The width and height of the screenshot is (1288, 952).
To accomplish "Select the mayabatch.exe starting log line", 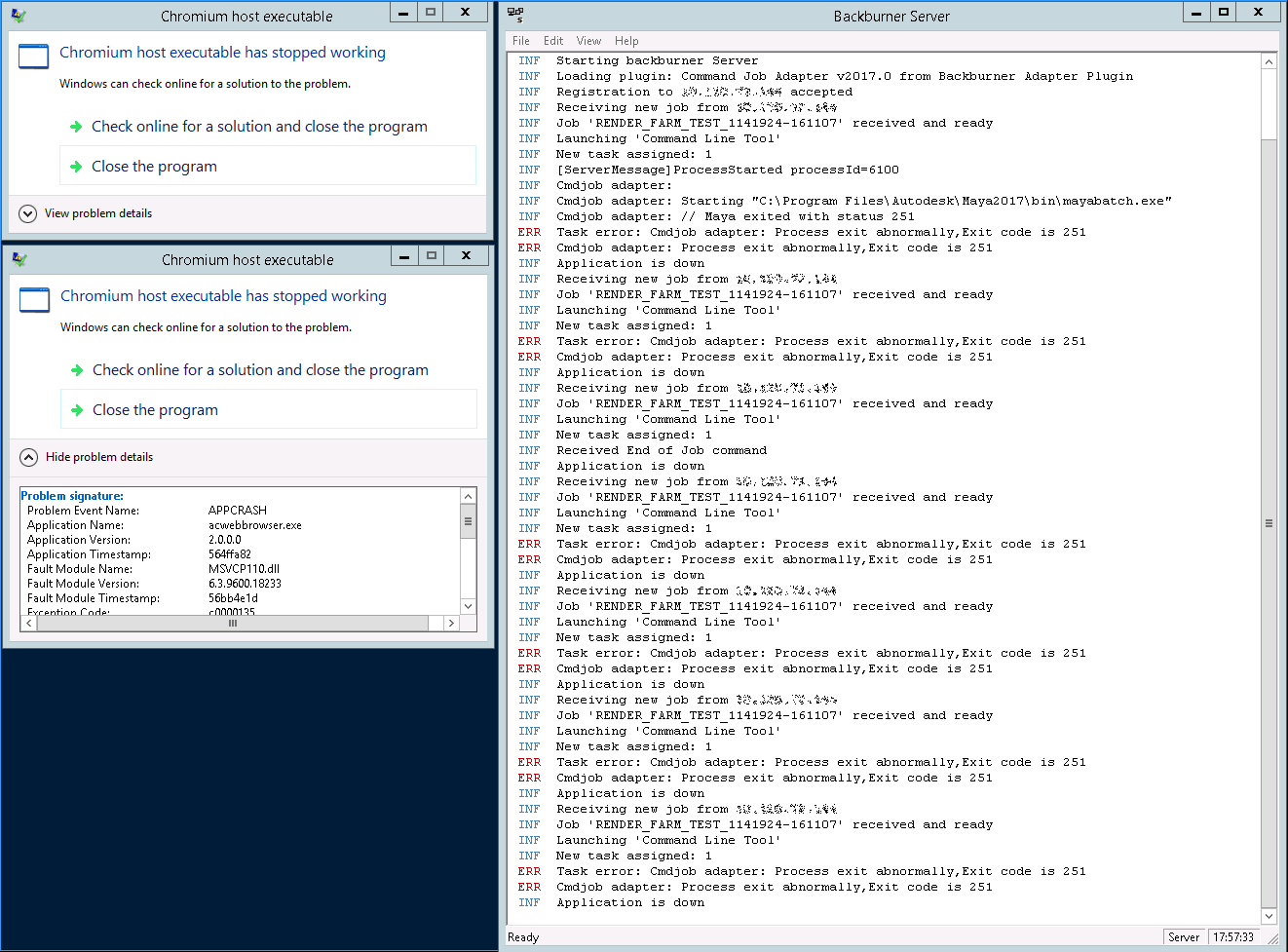I will (x=864, y=201).
